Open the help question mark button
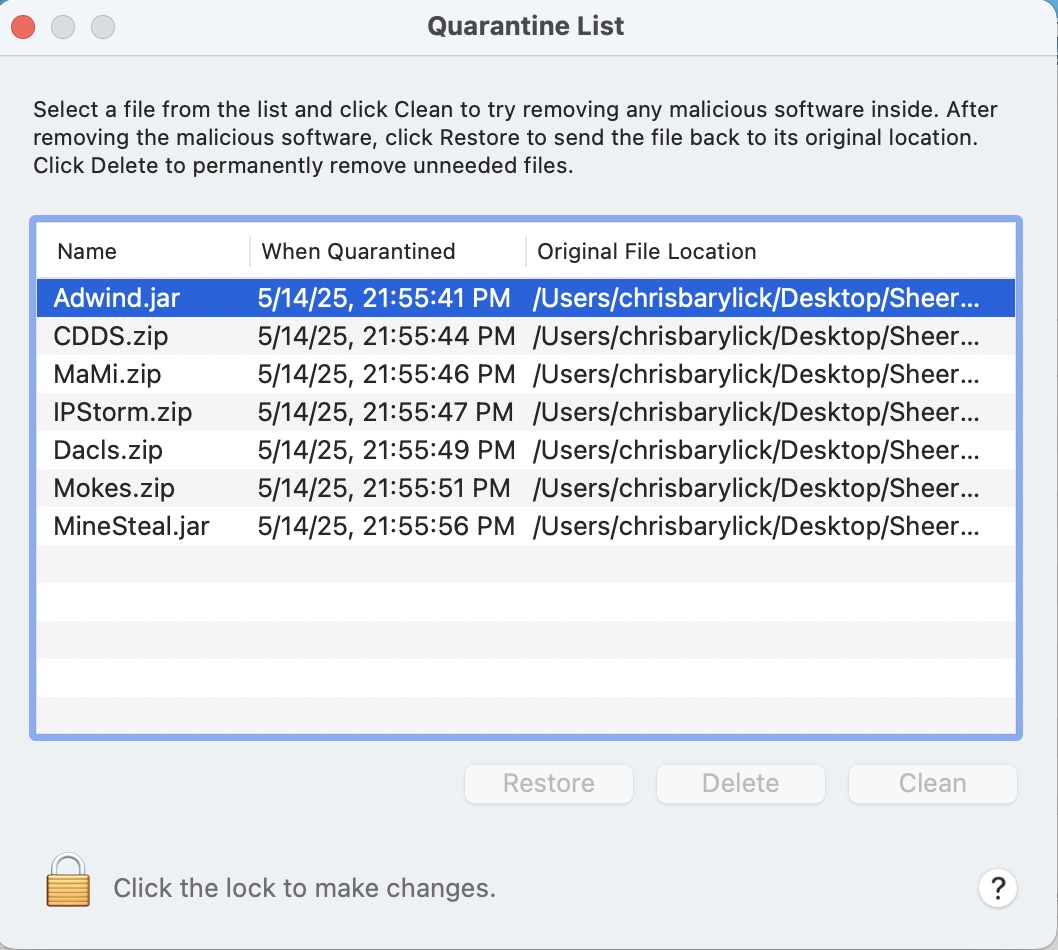Image resolution: width=1058 pixels, height=950 pixels. click(997, 887)
